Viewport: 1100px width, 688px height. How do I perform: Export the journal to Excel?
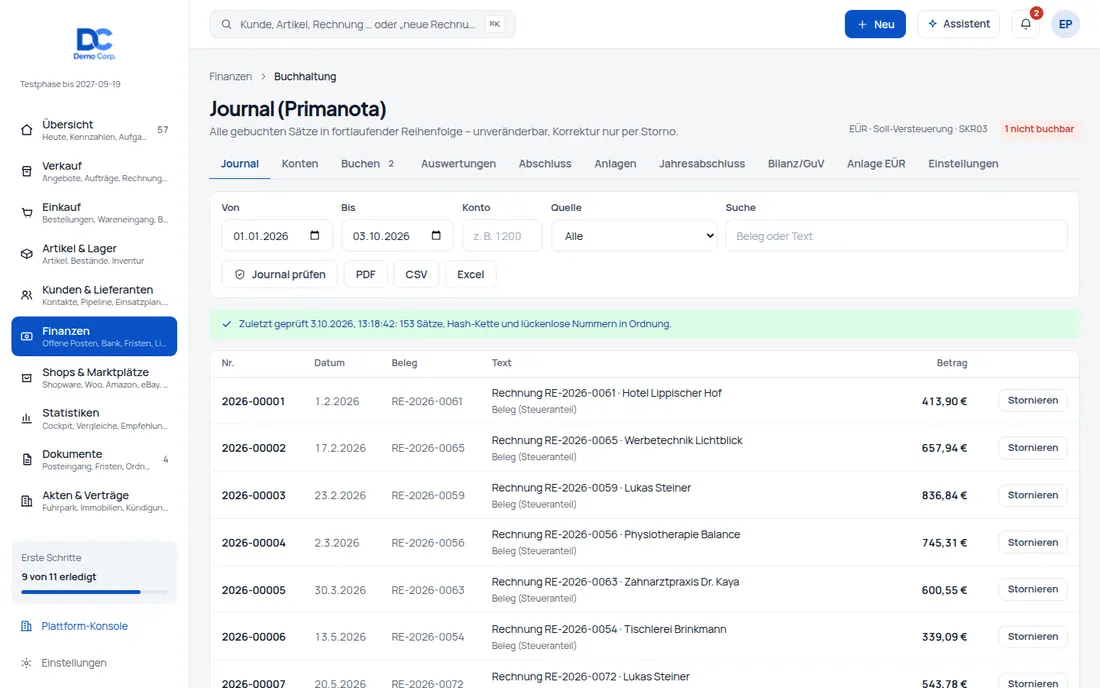(470, 274)
